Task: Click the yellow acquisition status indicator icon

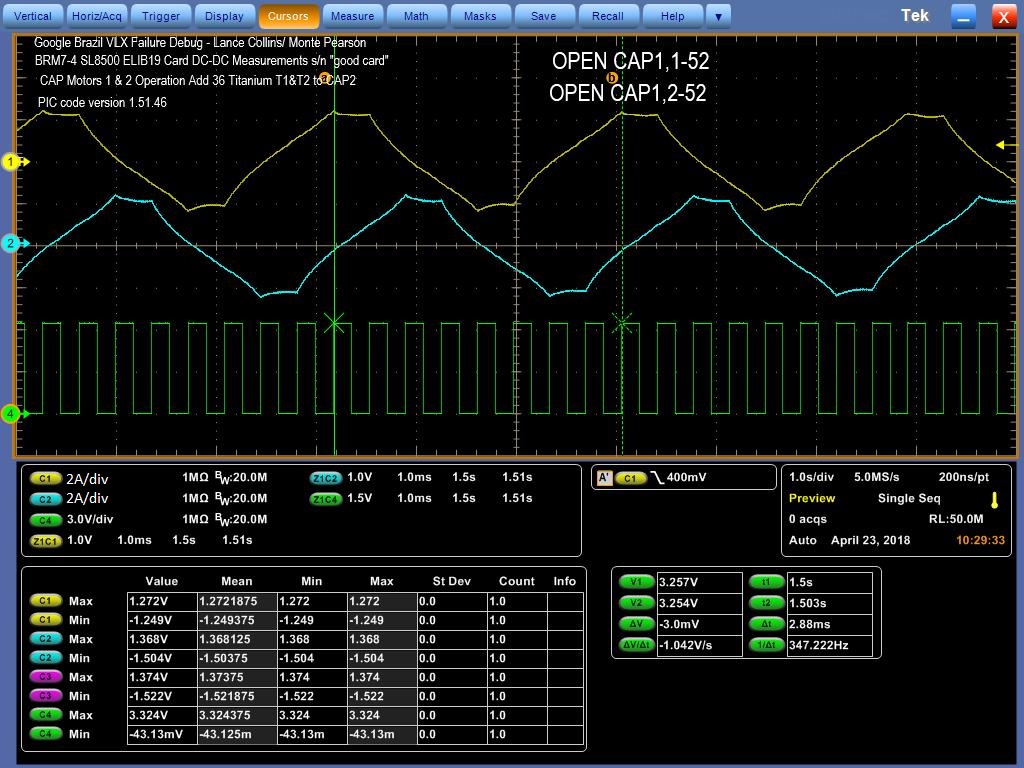Action: tap(994, 499)
